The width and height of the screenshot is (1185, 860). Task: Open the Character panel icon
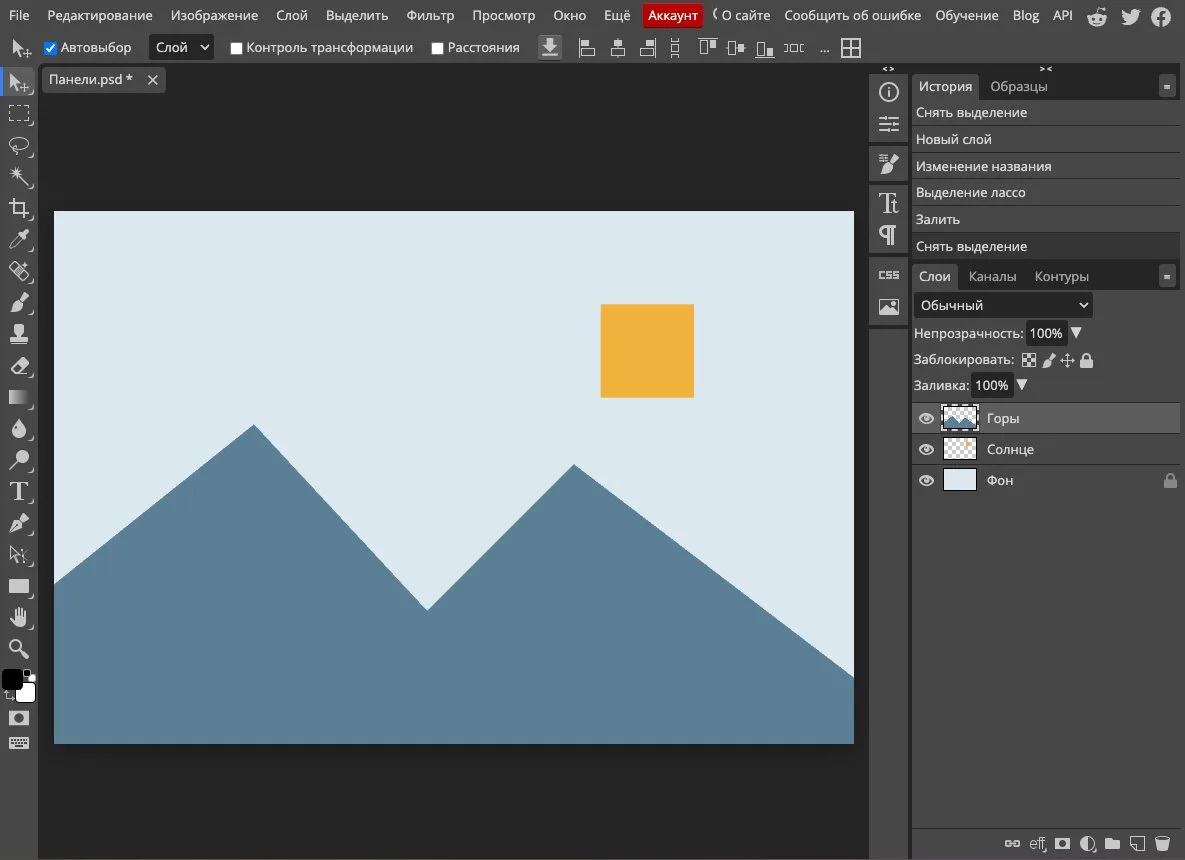click(889, 203)
